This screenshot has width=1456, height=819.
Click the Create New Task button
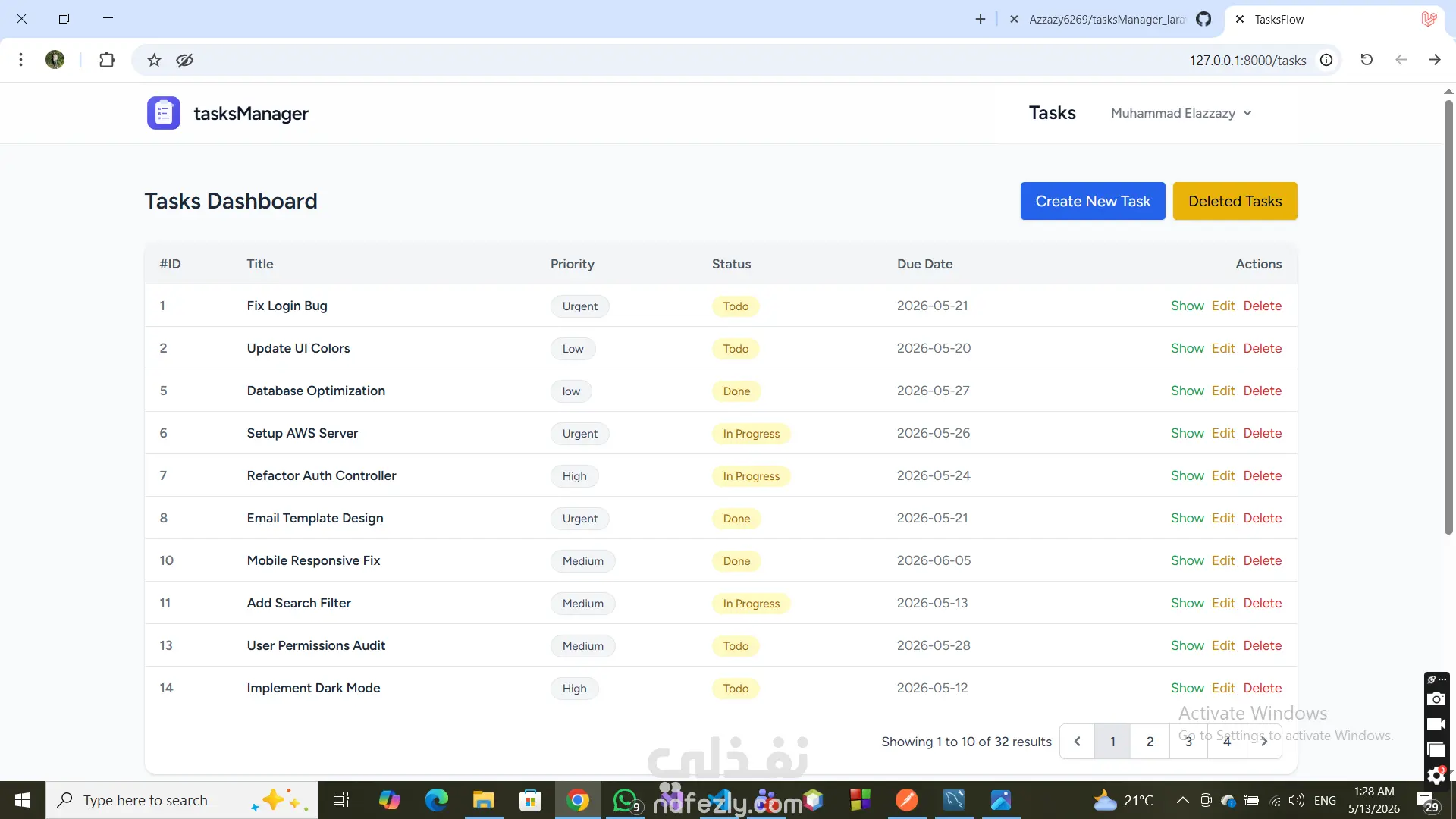(x=1093, y=201)
